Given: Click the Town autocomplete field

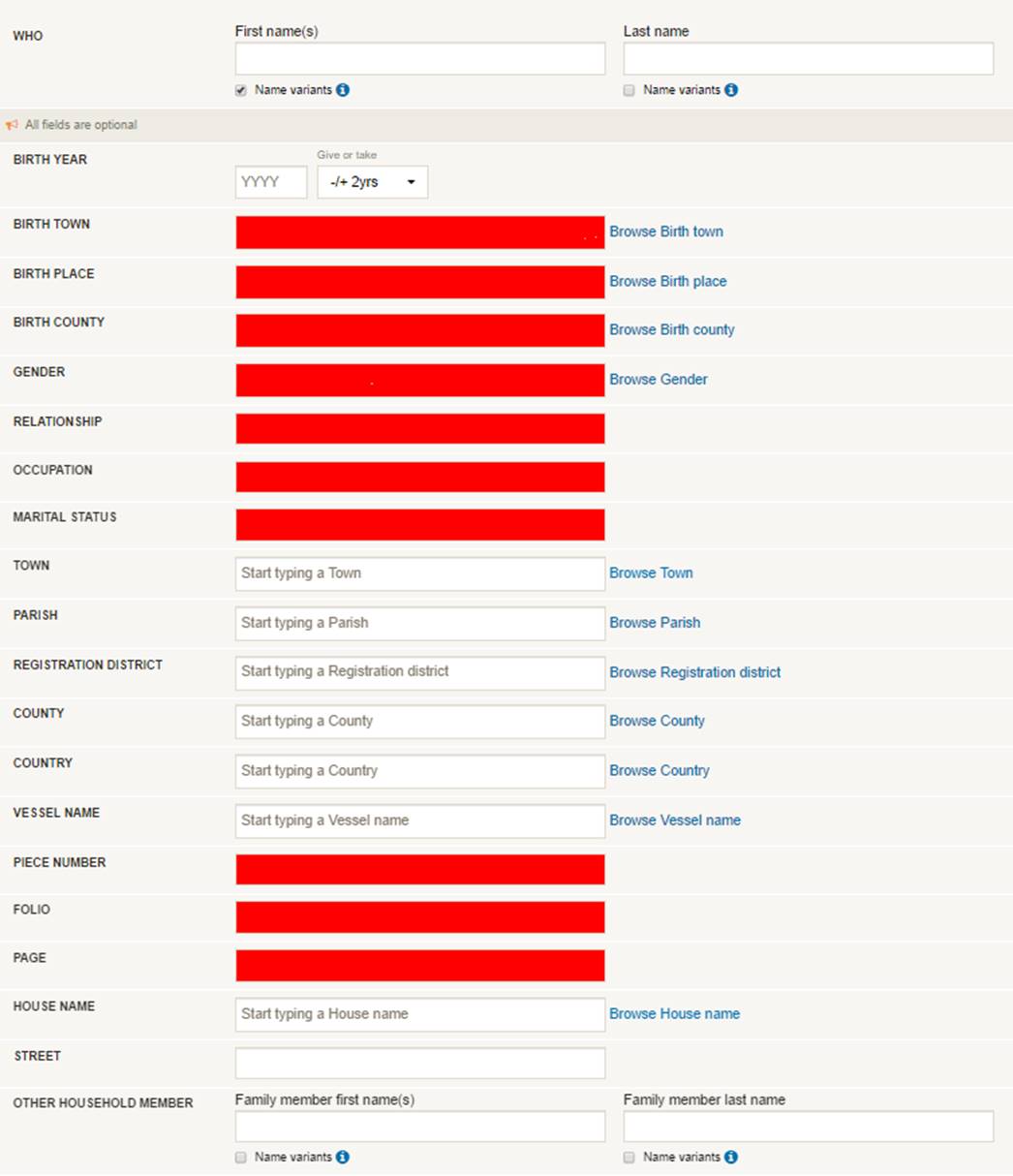Looking at the screenshot, I should click(x=420, y=573).
